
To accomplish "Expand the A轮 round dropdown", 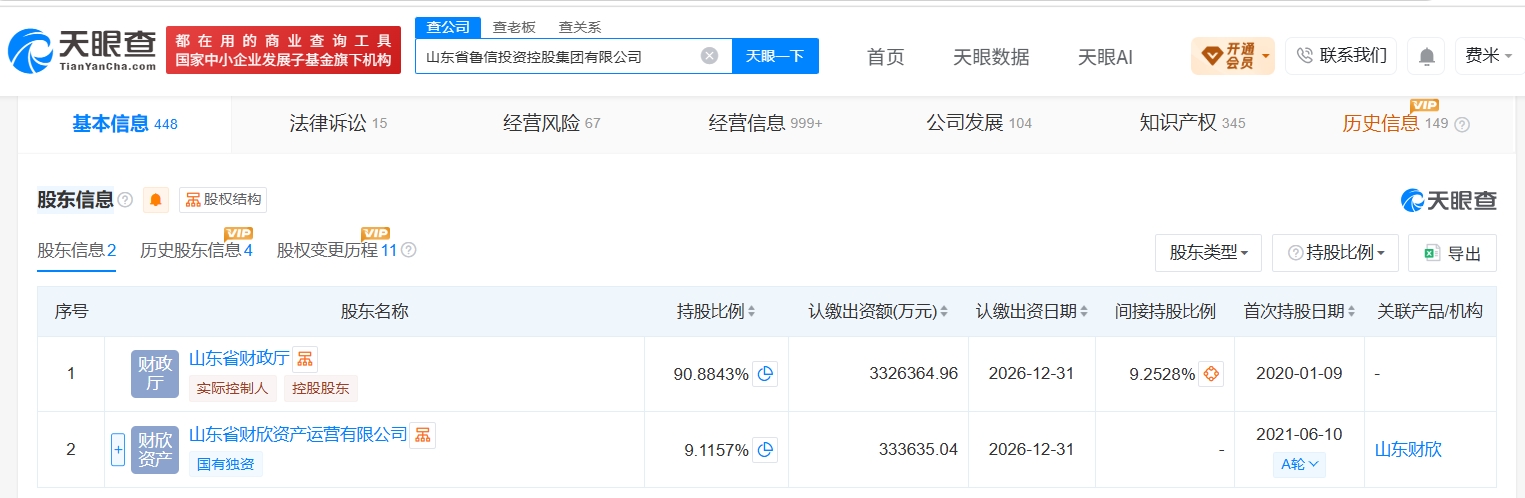I will click(x=1301, y=464).
